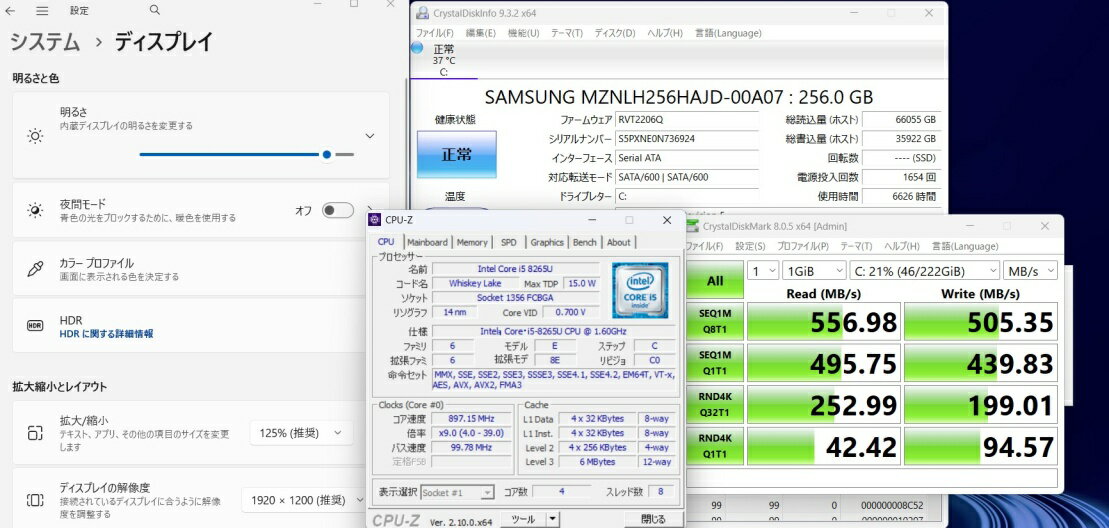Click the green All benchmark button

pos(715,281)
